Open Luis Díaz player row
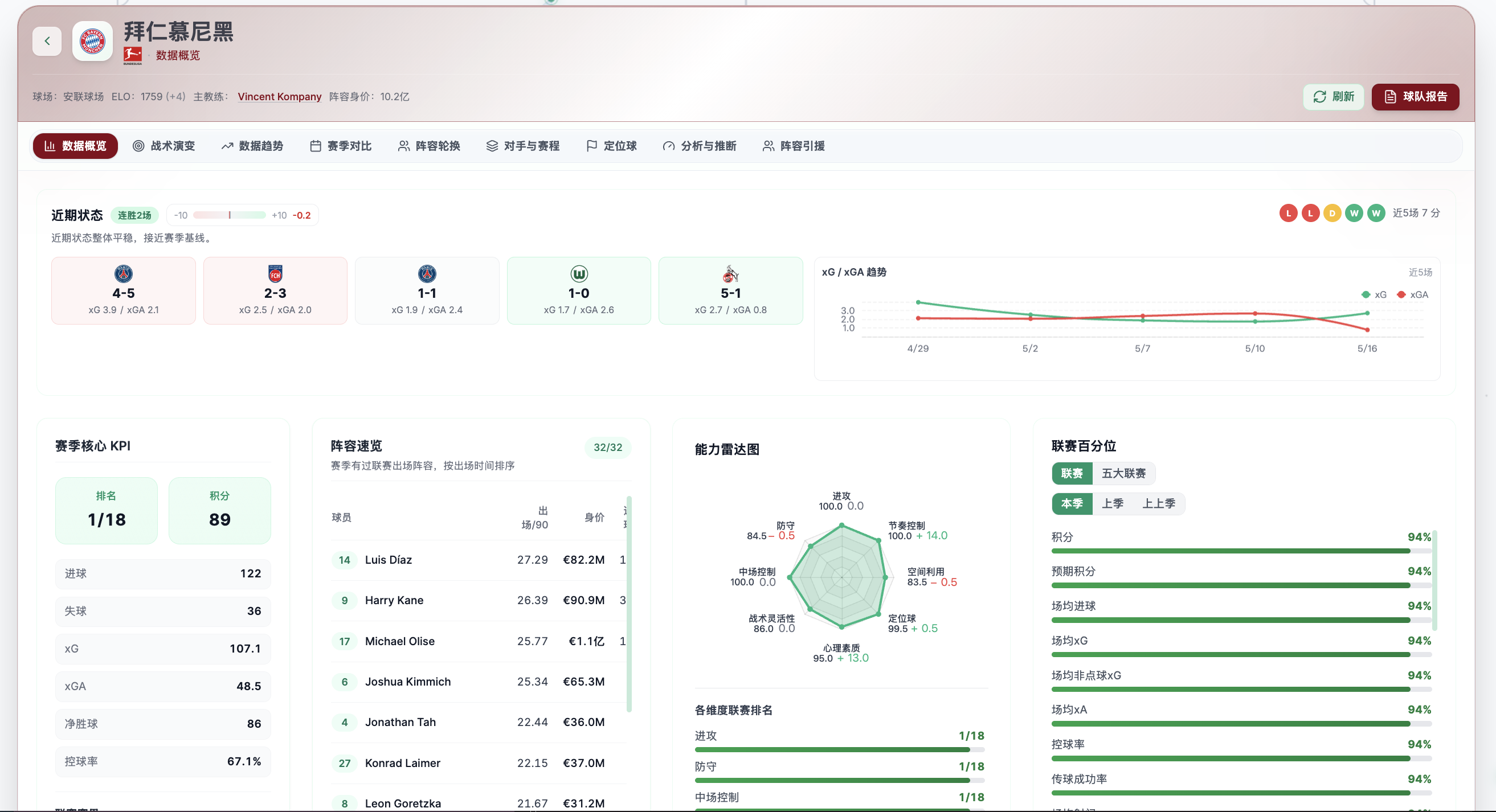This screenshot has width=1496, height=812. pyautogui.click(x=479, y=560)
